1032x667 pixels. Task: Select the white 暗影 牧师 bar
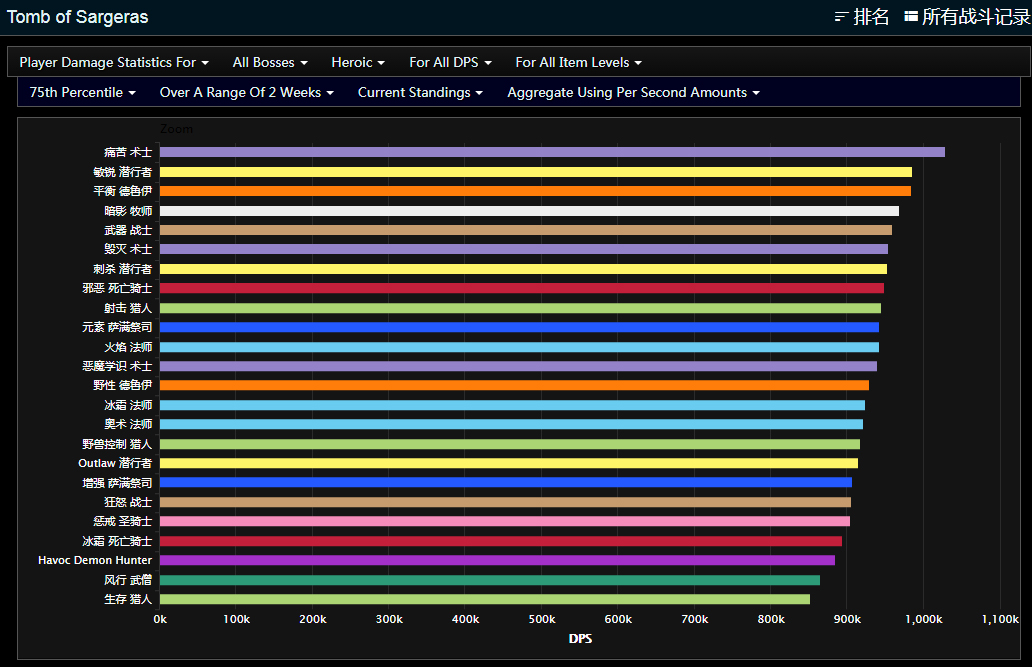[529, 211]
